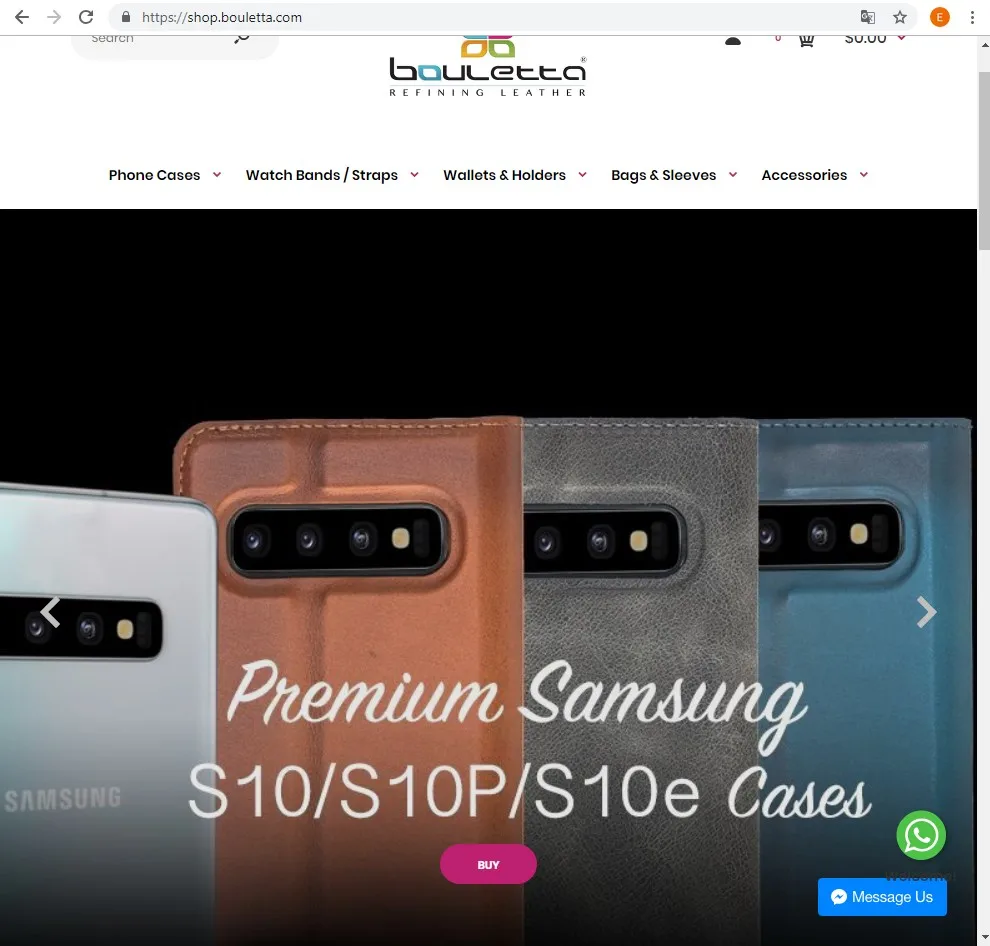
Task: Open the translate page icon
Action: point(868,17)
